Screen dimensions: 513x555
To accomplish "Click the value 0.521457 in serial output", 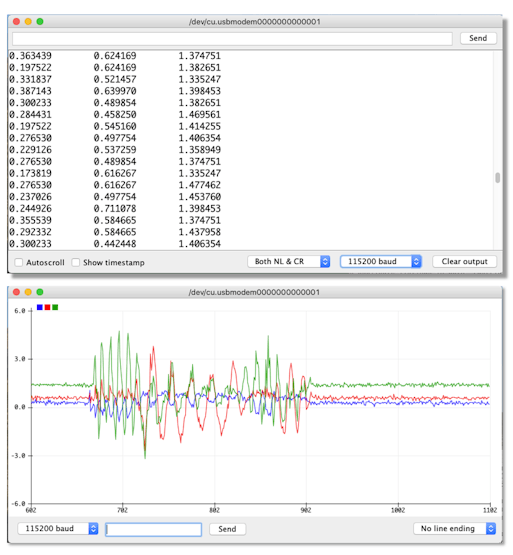I will coord(115,79).
